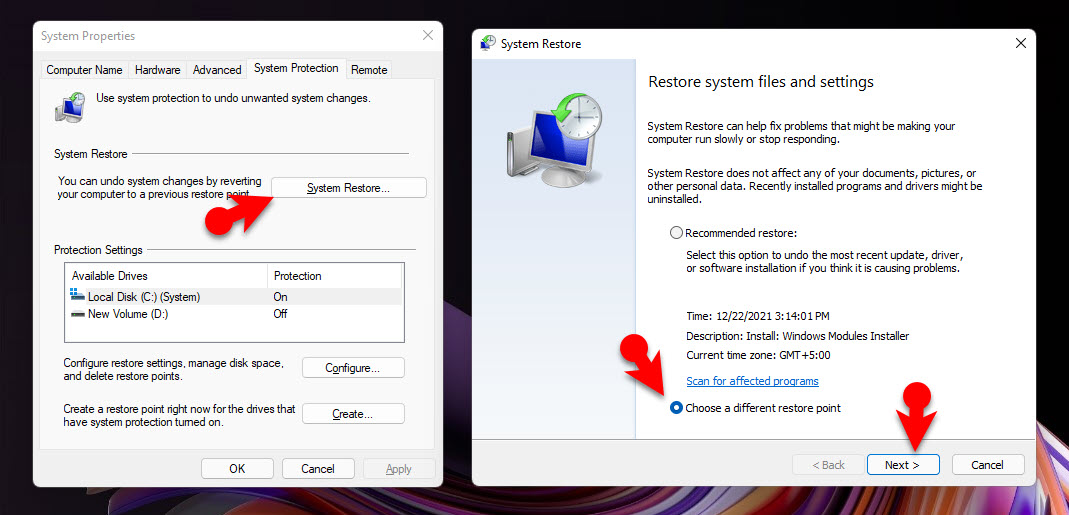
Task: Confirm System Properties with OK
Action: pos(237,469)
